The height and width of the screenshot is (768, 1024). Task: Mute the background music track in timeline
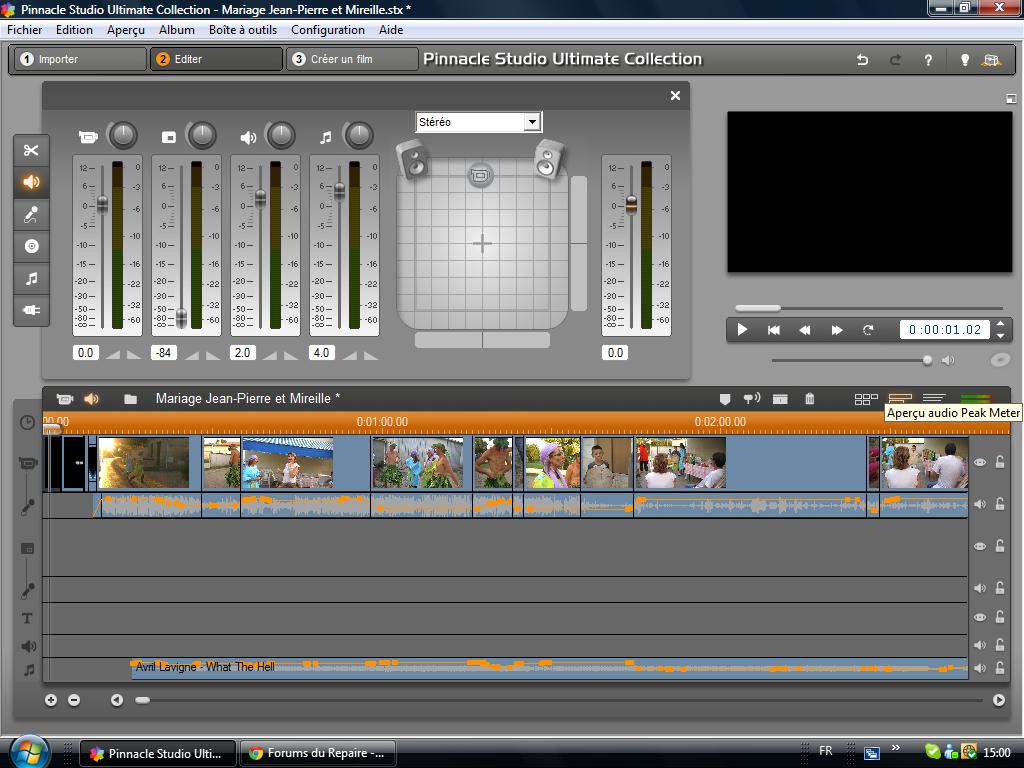coord(980,667)
